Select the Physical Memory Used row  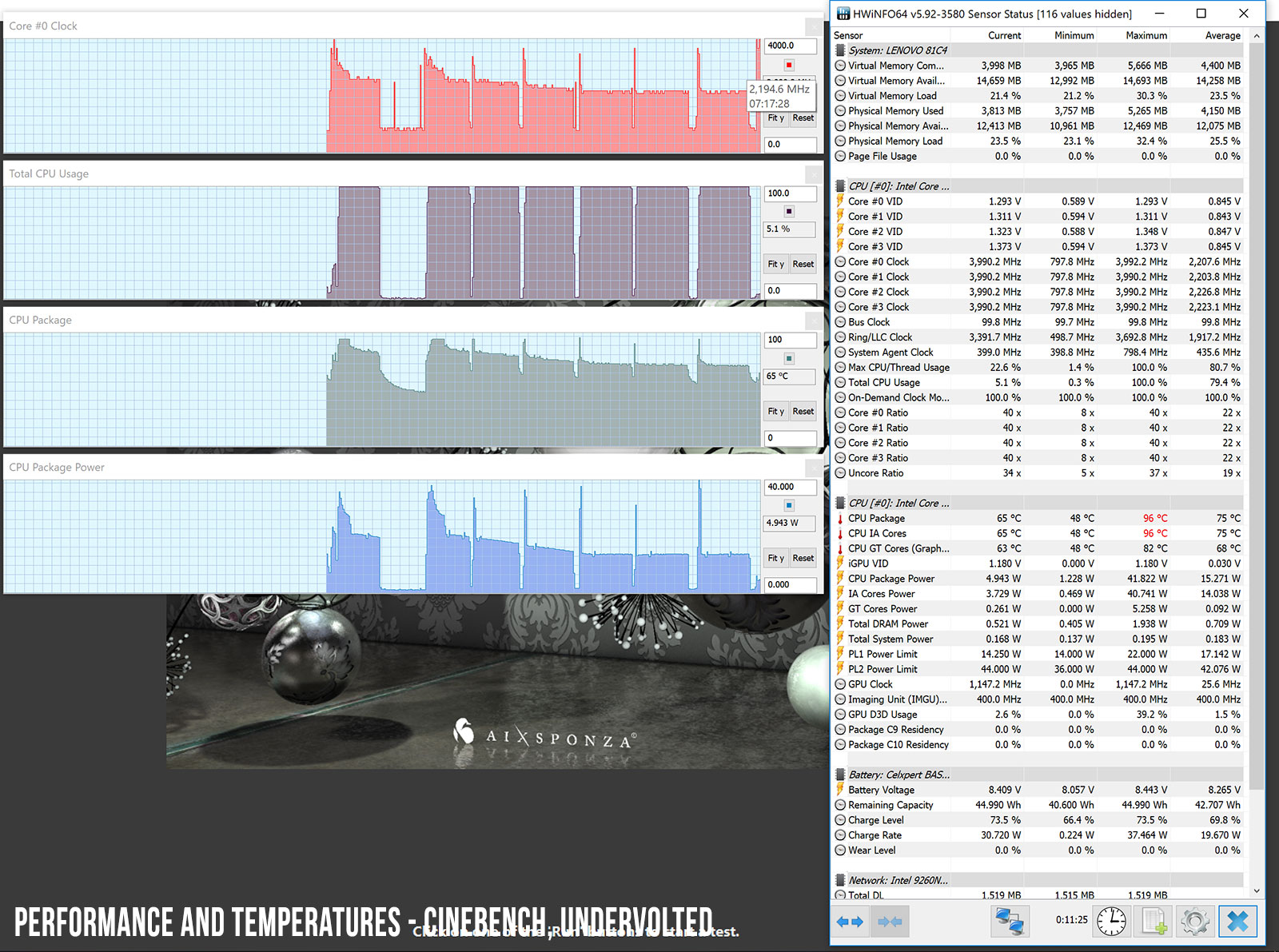[x=1038, y=111]
